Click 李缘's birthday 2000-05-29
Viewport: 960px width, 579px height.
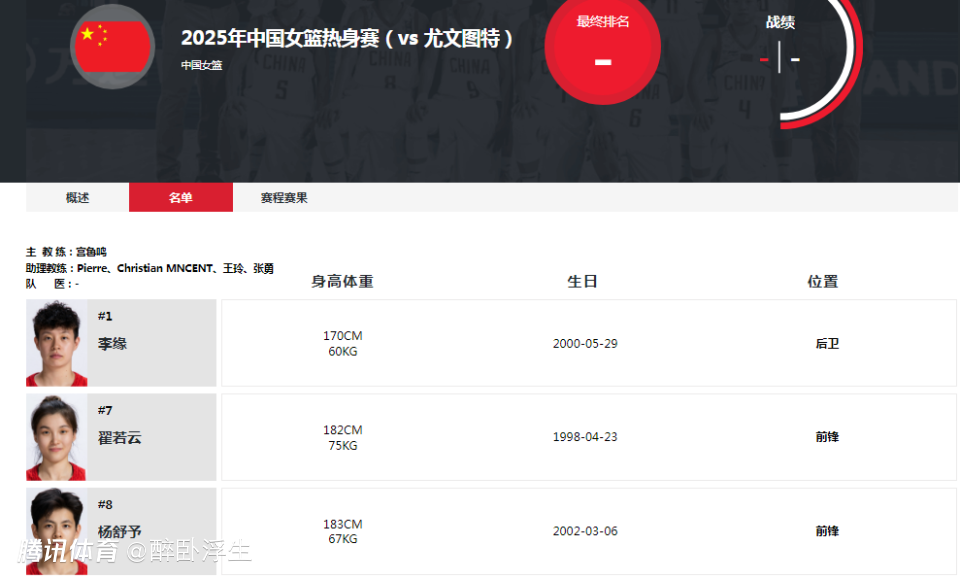point(585,344)
